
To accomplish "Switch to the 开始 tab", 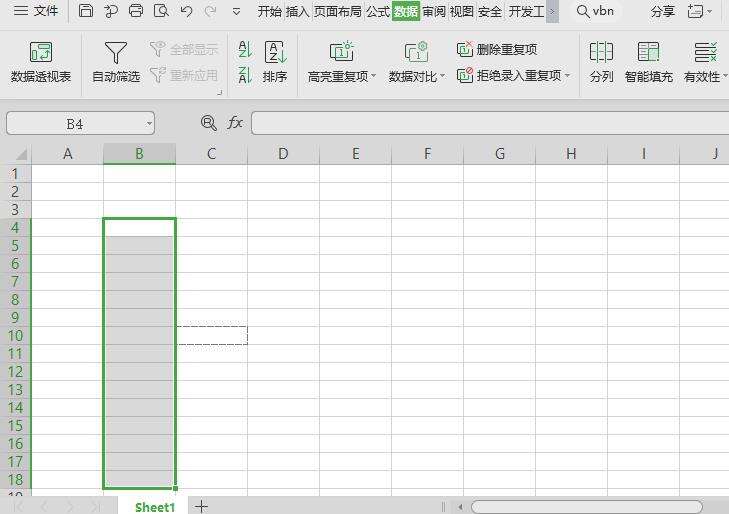I will [270, 11].
